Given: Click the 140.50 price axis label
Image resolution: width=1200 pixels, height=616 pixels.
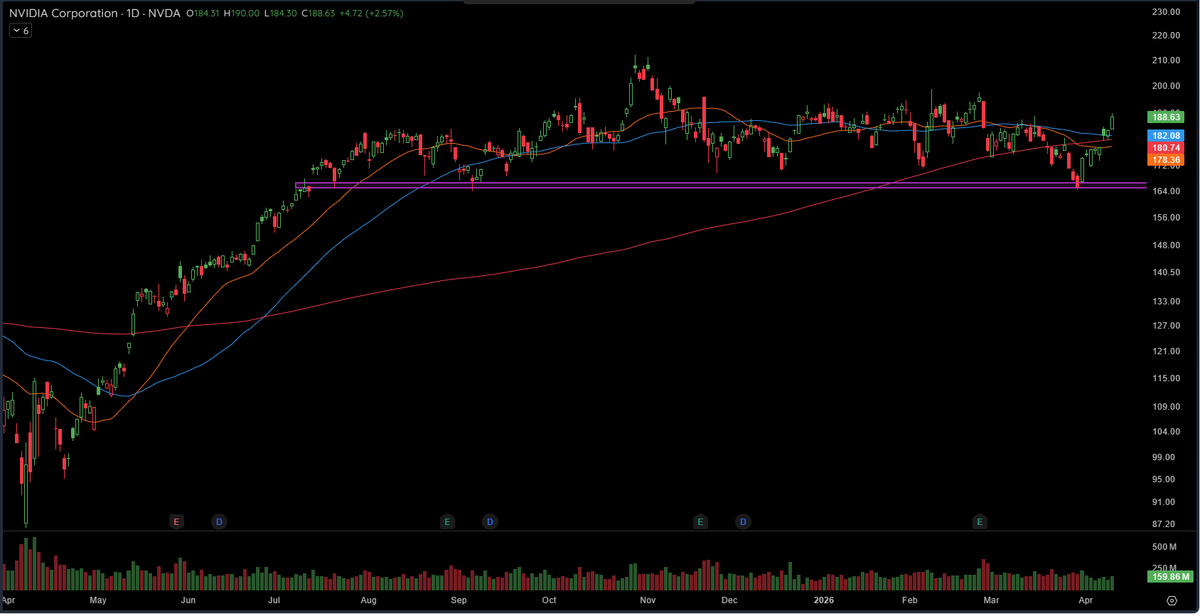Looking at the screenshot, I should 1166,273.
